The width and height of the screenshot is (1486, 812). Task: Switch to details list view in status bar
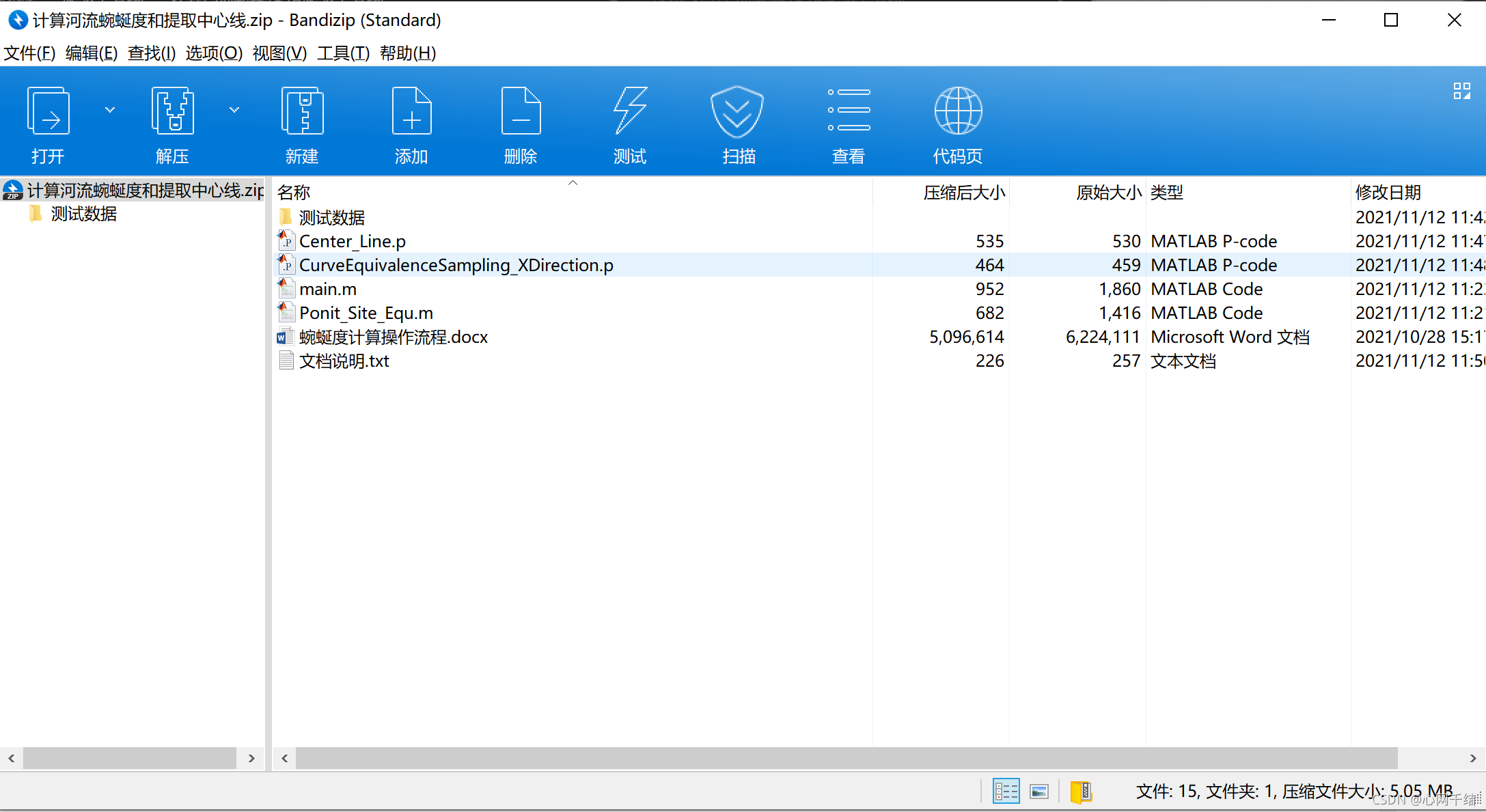1006,792
